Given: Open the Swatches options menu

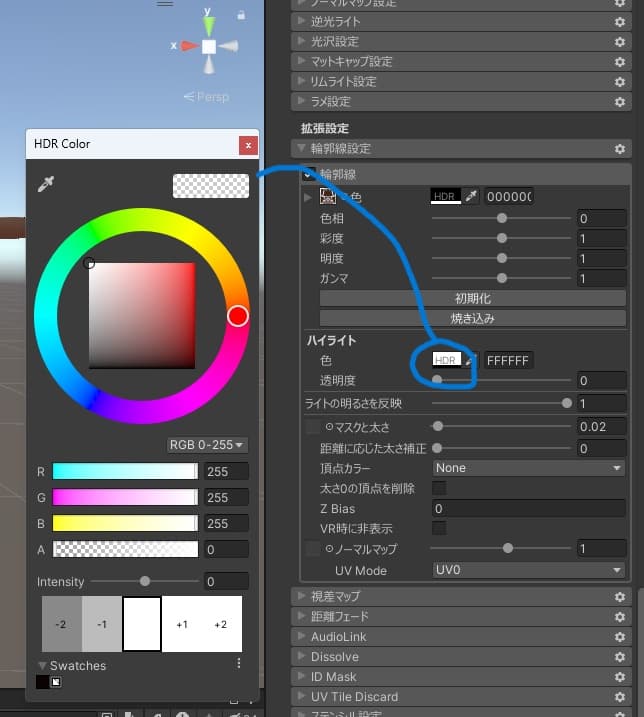Looking at the screenshot, I should pyautogui.click(x=239, y=663).
